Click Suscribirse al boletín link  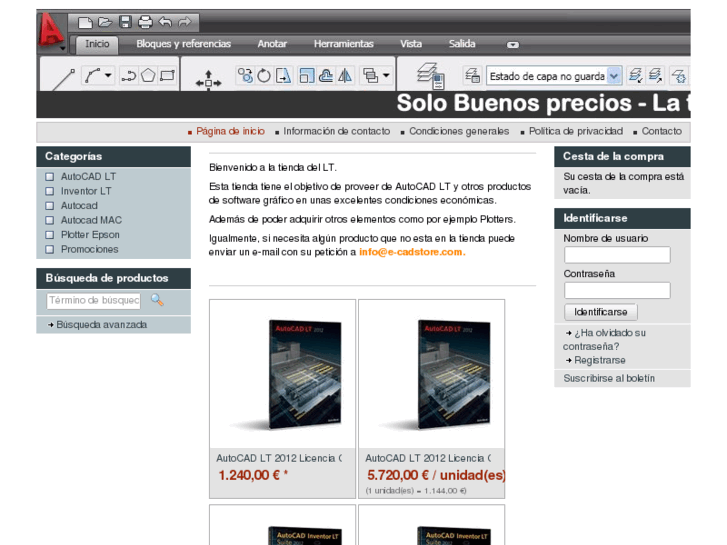click(x=609, y=378)
